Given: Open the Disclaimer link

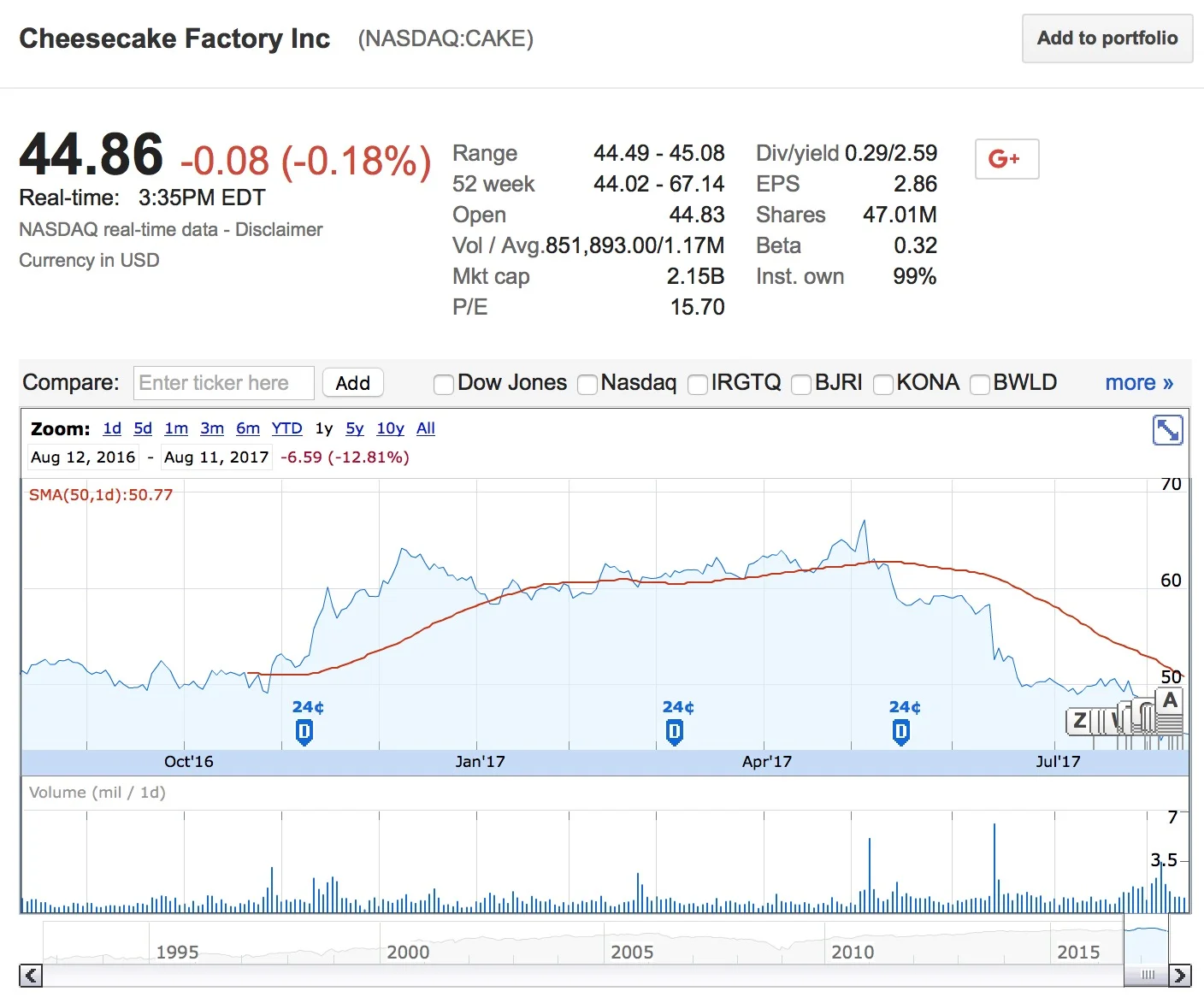Looking at the screenshot, I should click(x=279, y=229).
